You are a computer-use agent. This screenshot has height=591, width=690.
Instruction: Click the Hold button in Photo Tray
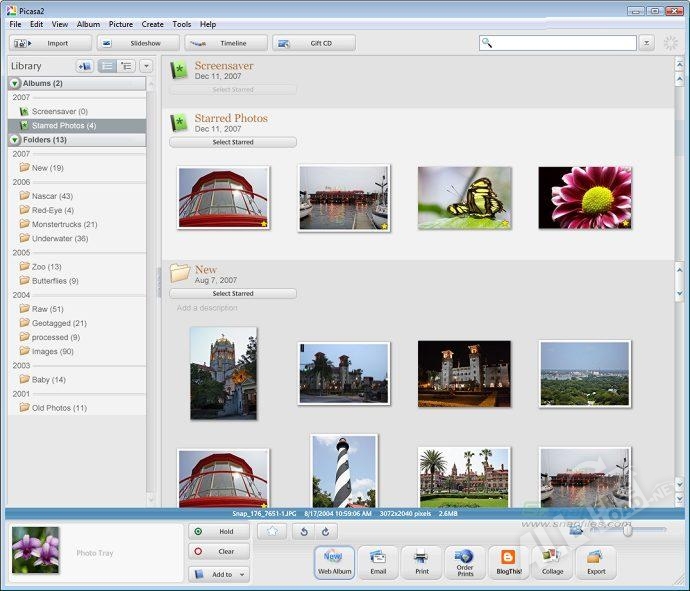[x=218, y=532]
